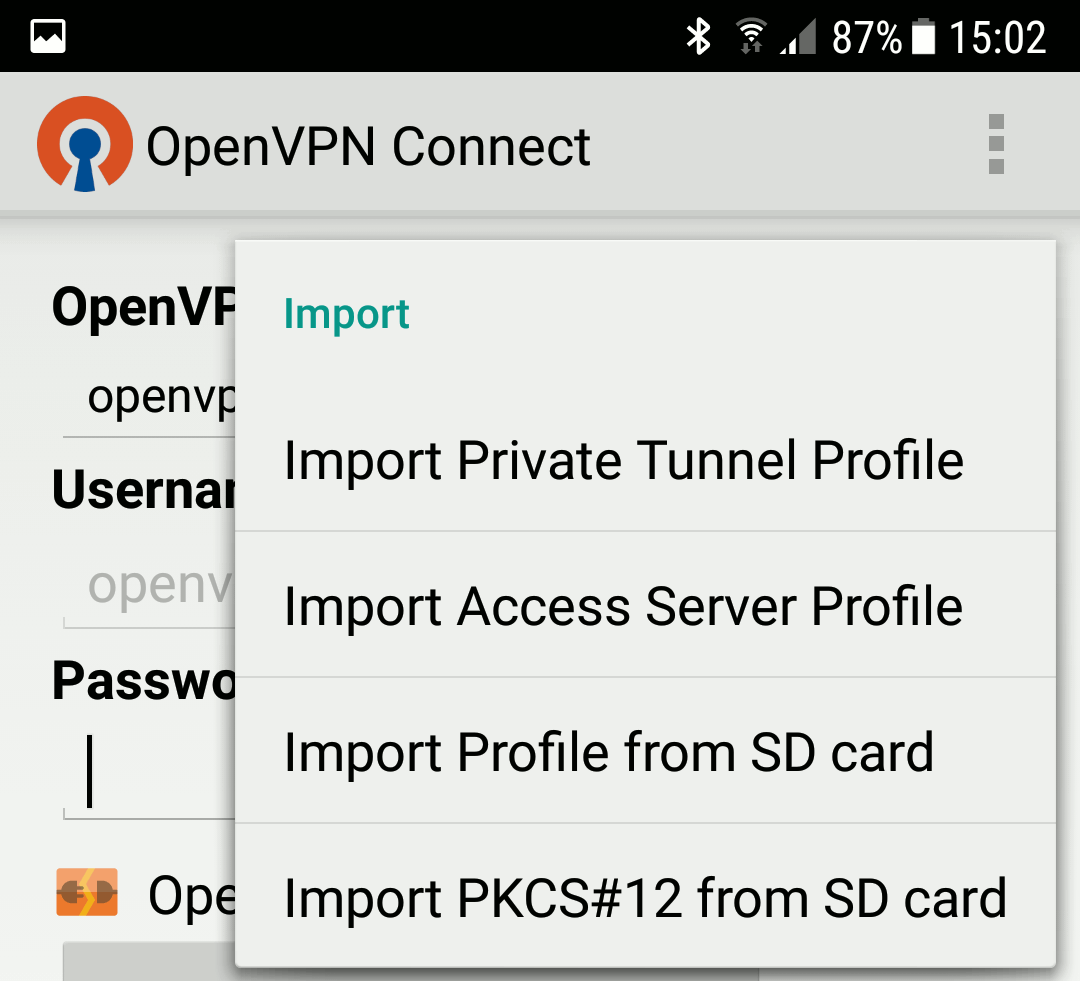Choose Import Access Server Profile
The height and width of the screenshot is (981, 1080).
pyautogui.click(x=624, y=606)
